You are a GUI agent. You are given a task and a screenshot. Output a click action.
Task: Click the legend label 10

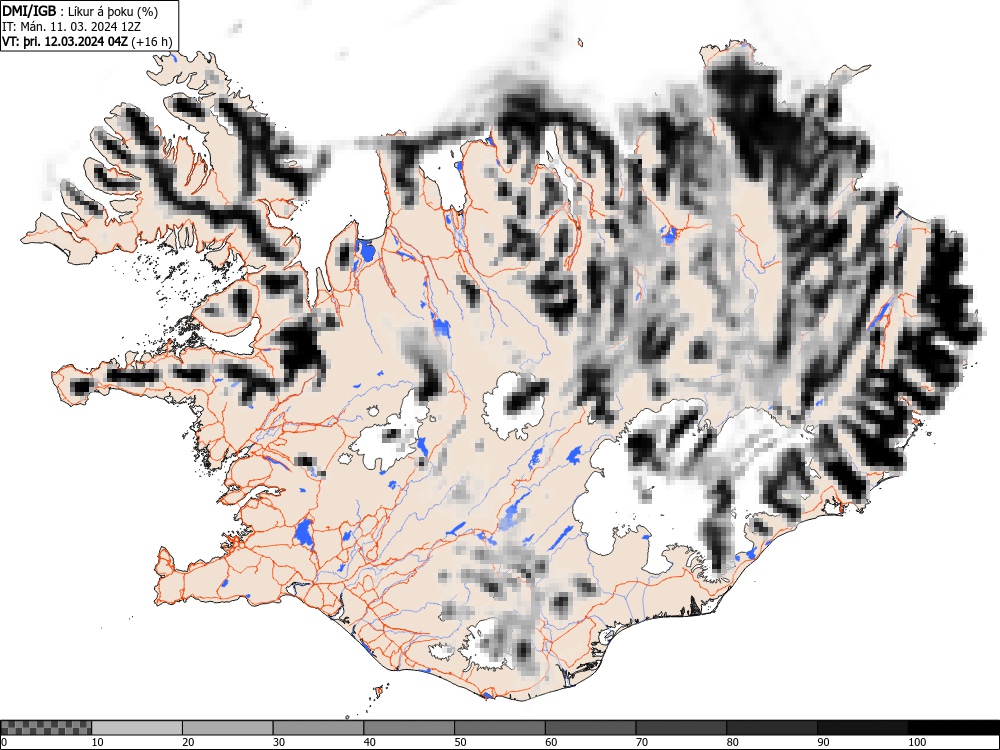(x=98, y=742)
